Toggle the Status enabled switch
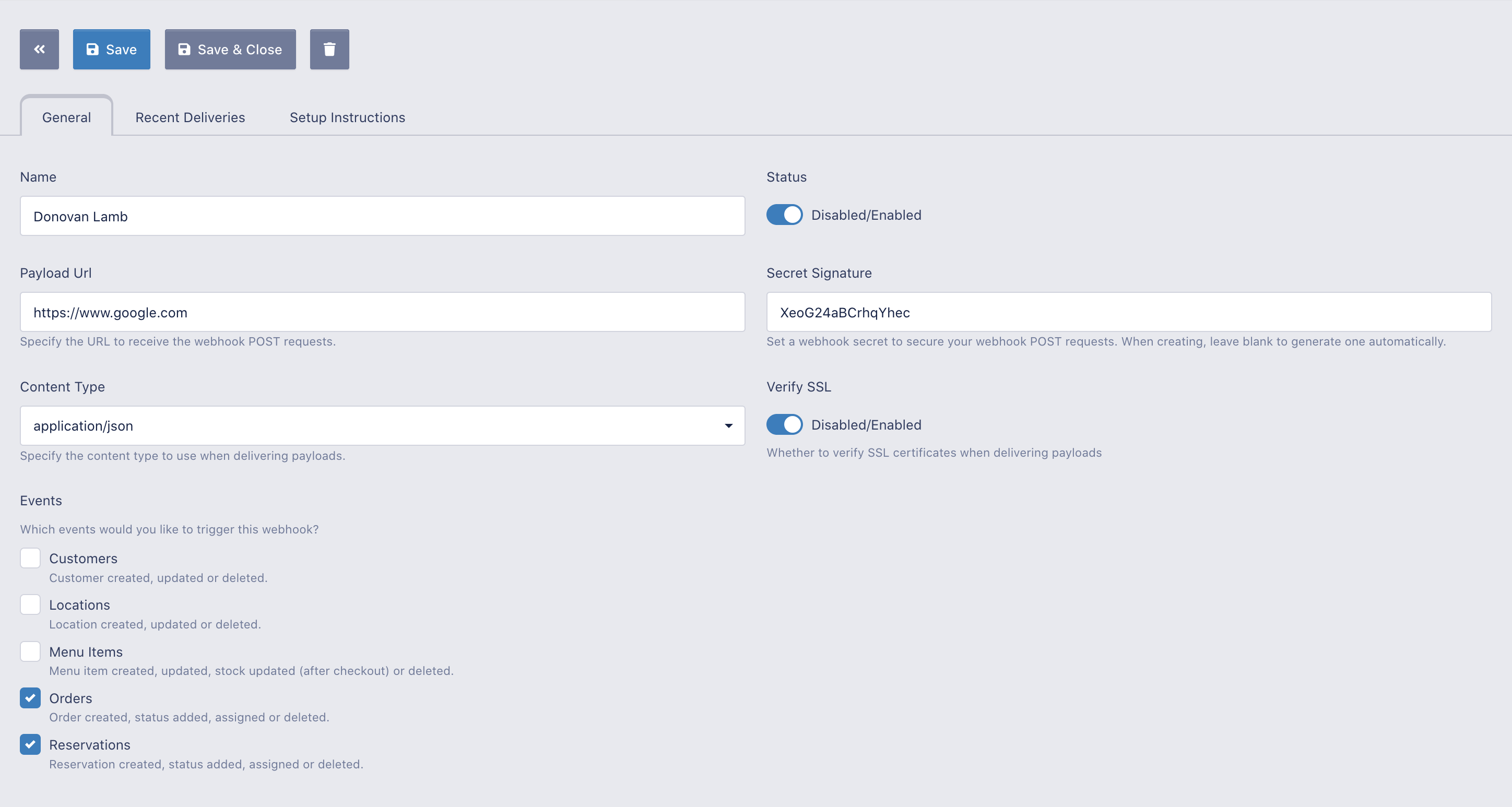1512x807 pixels. [x=784, y=215]
